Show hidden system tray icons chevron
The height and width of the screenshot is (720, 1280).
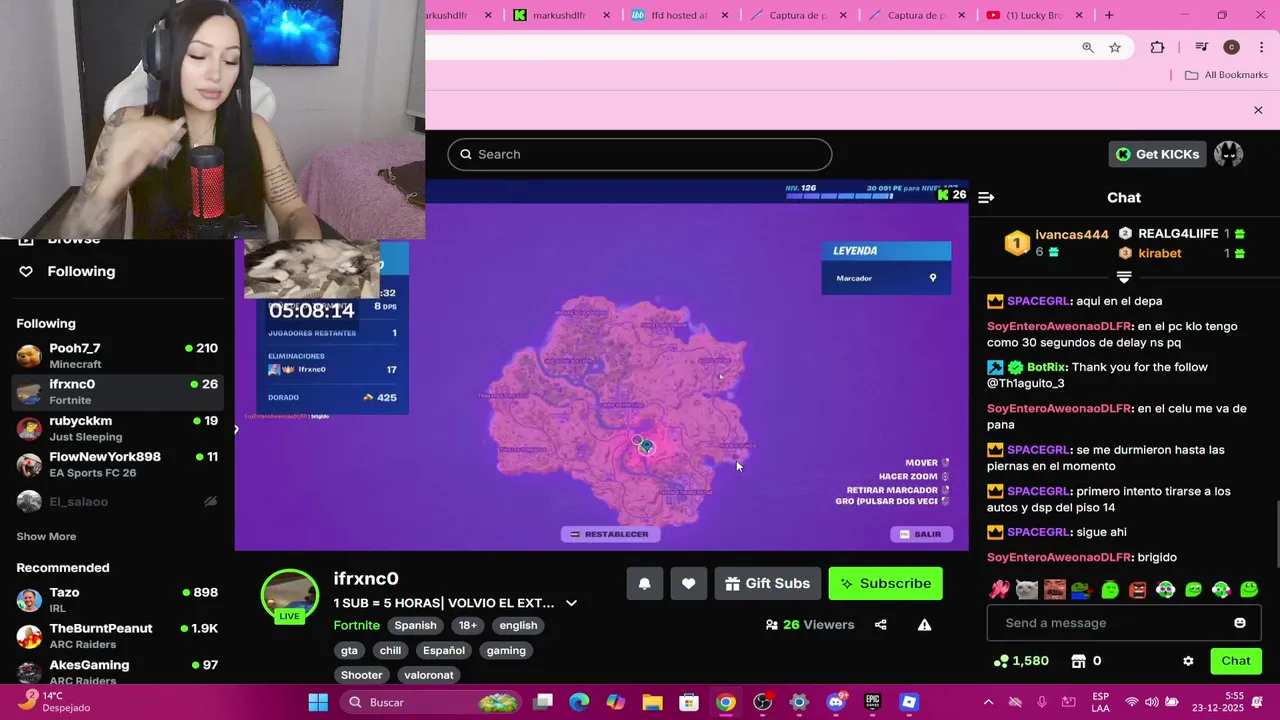[988, 702]
